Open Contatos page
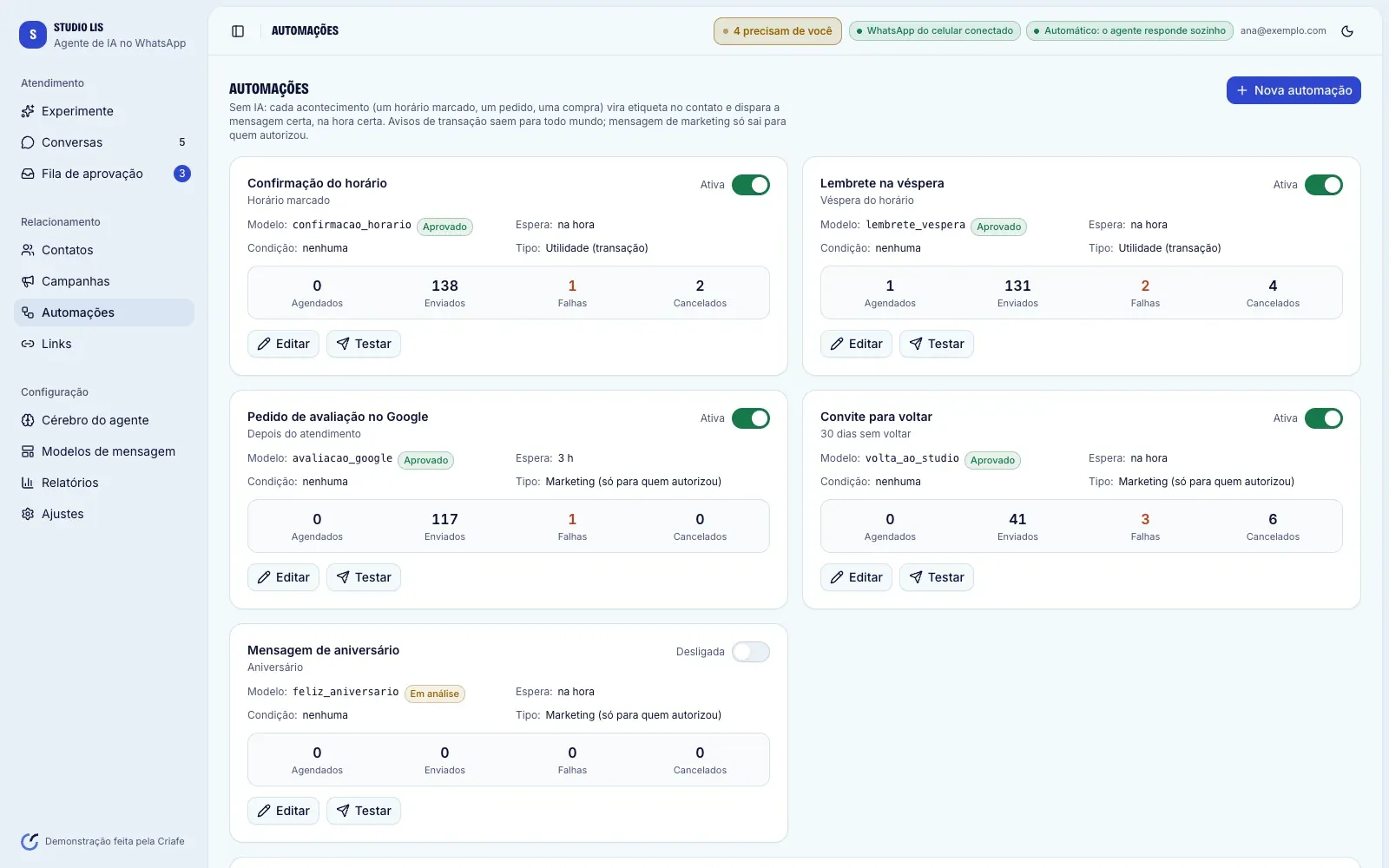1389x868 pixels. (x=104, y=250)
